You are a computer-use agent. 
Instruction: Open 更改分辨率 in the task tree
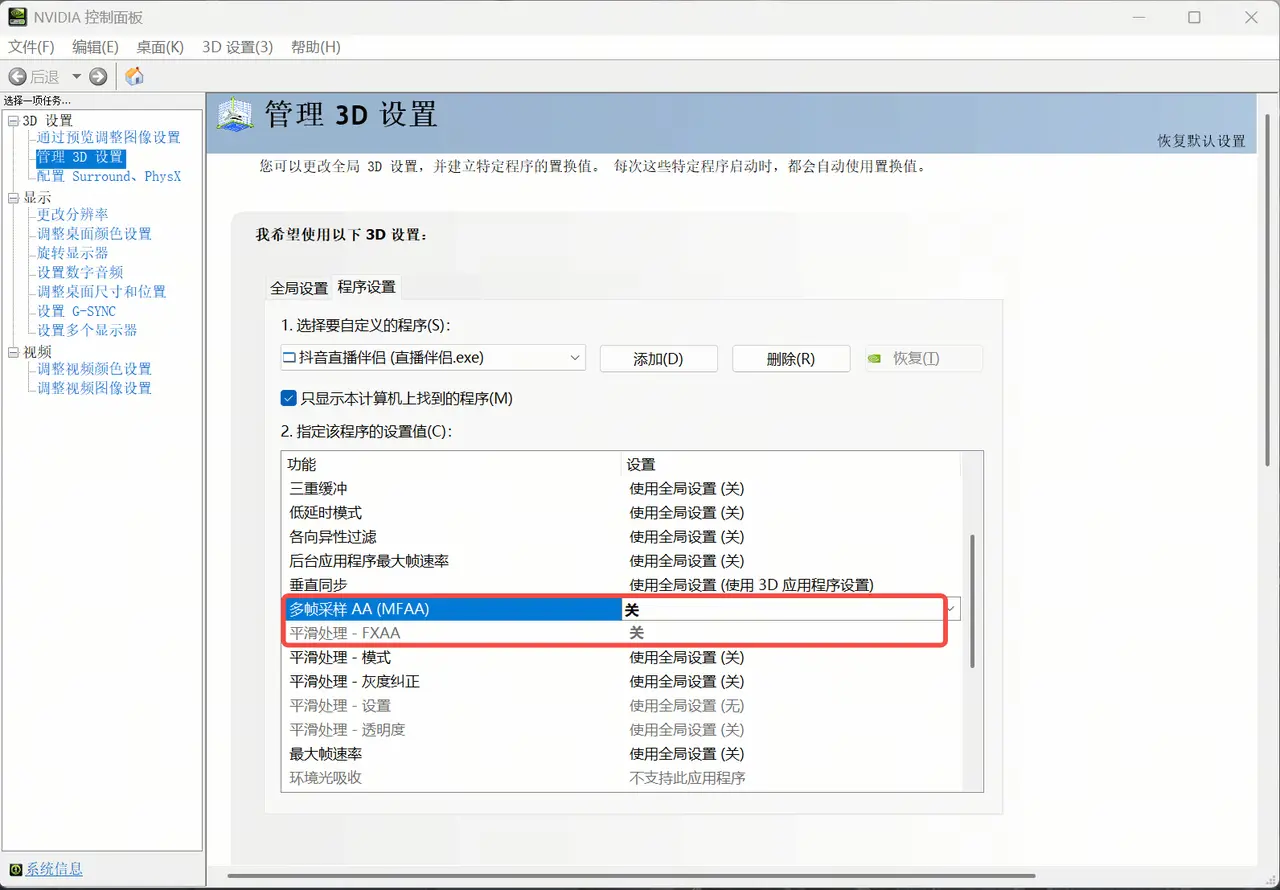[73, 215]
